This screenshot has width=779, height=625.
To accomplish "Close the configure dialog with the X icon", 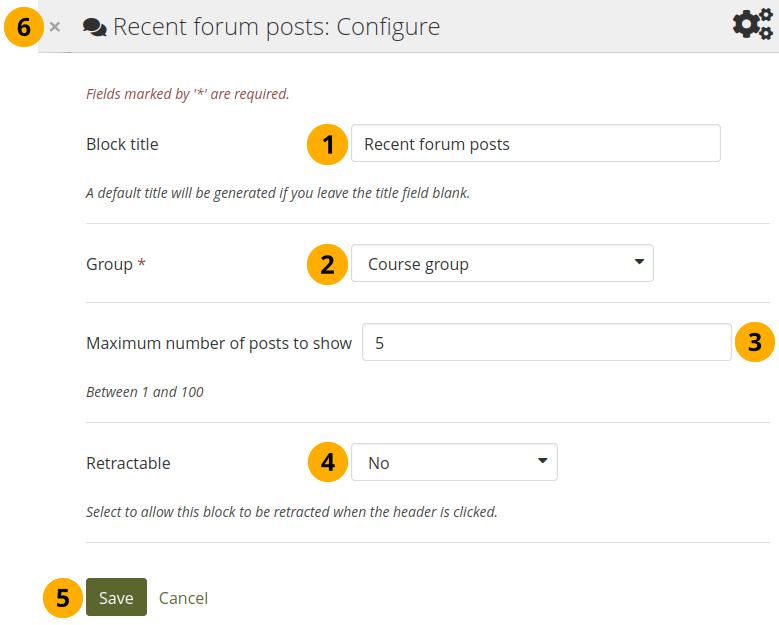I will (x=55, y=27).
